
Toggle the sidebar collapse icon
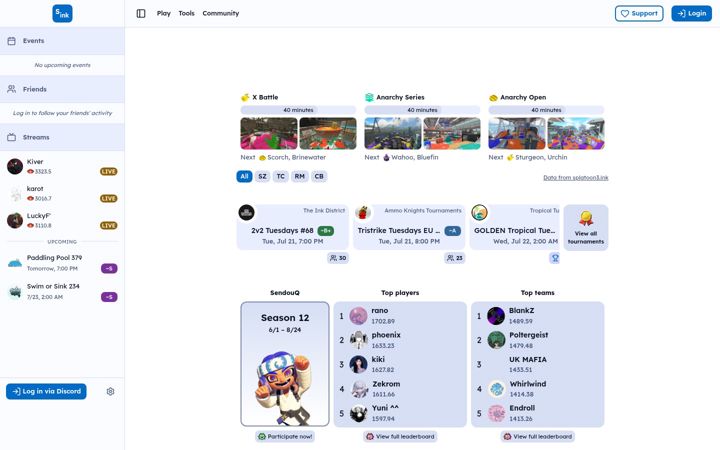[141, 13]
